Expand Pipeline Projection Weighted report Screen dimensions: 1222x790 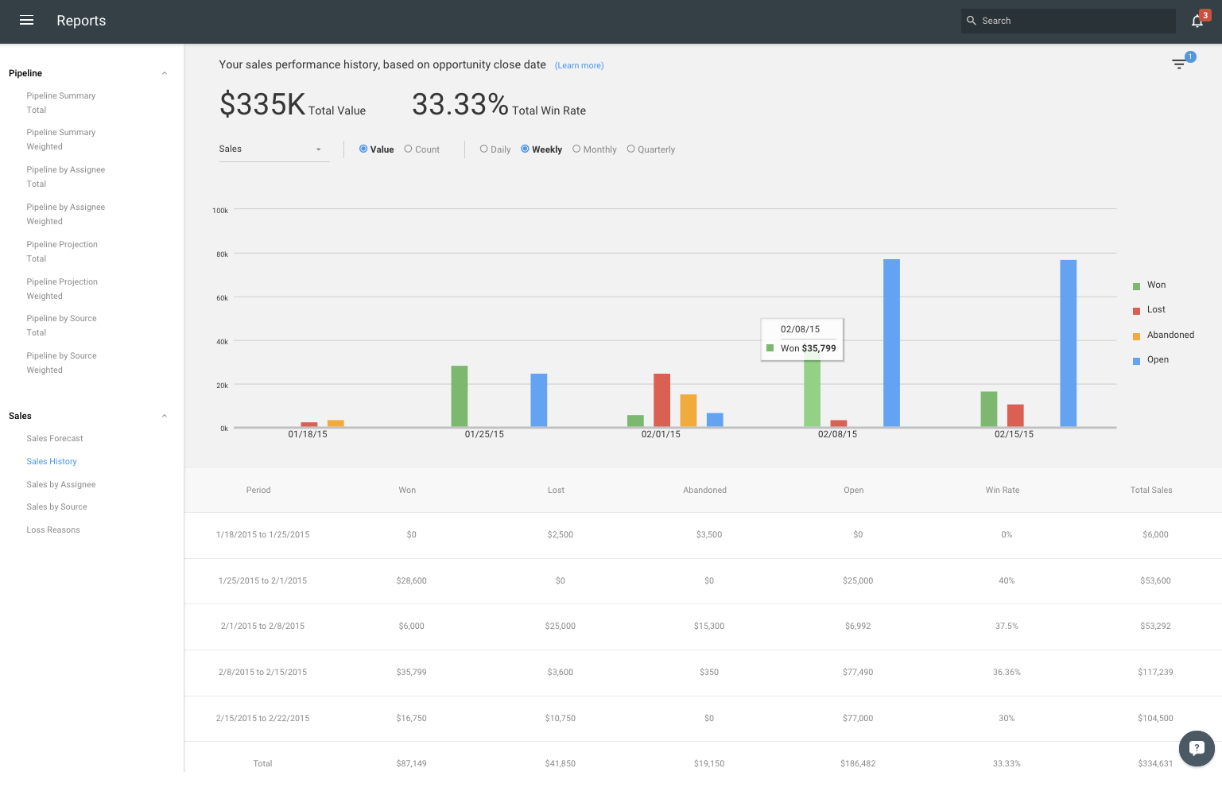(62, 288)
